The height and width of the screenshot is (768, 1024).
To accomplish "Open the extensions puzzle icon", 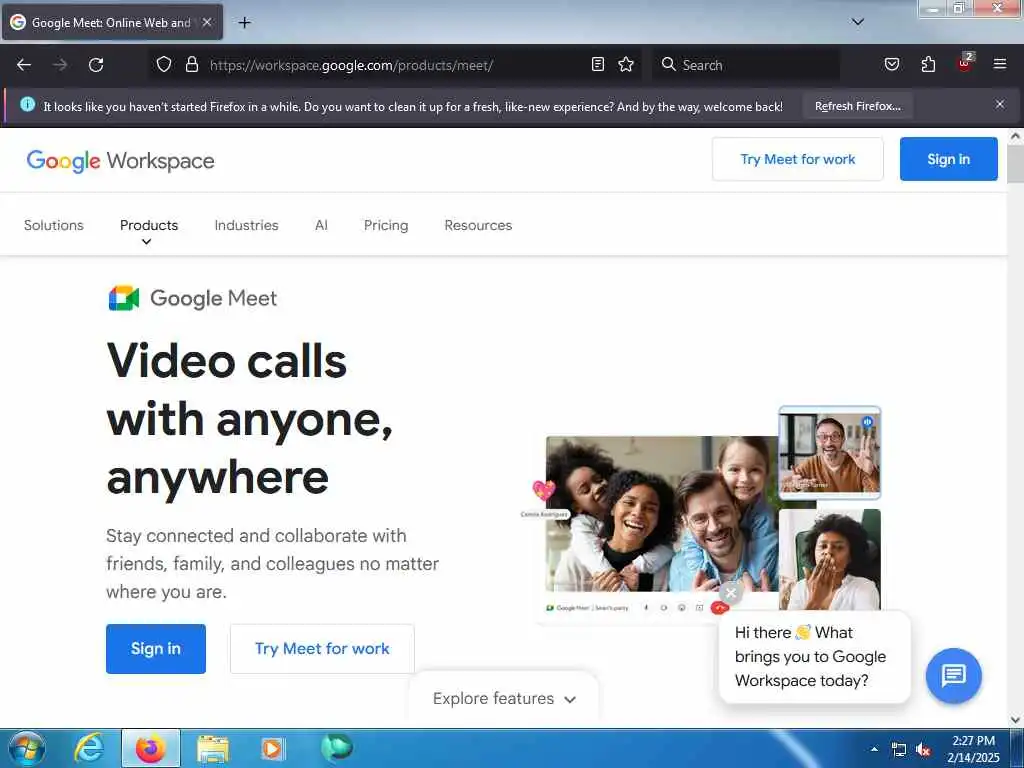I will pos(928,64).
